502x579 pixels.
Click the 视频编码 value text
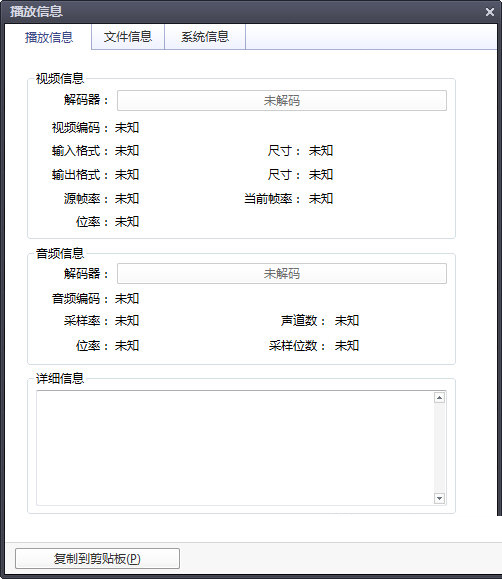127,128
